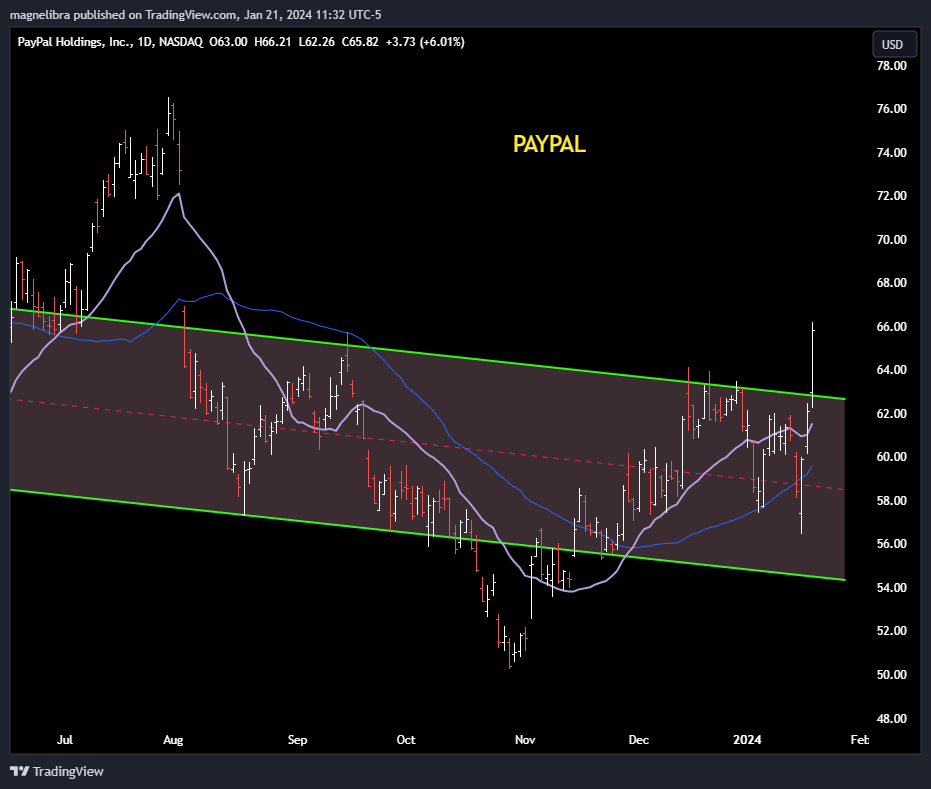Click the late-October low price bar near 50
Screen dimensions: 931x789
[510, 653]
